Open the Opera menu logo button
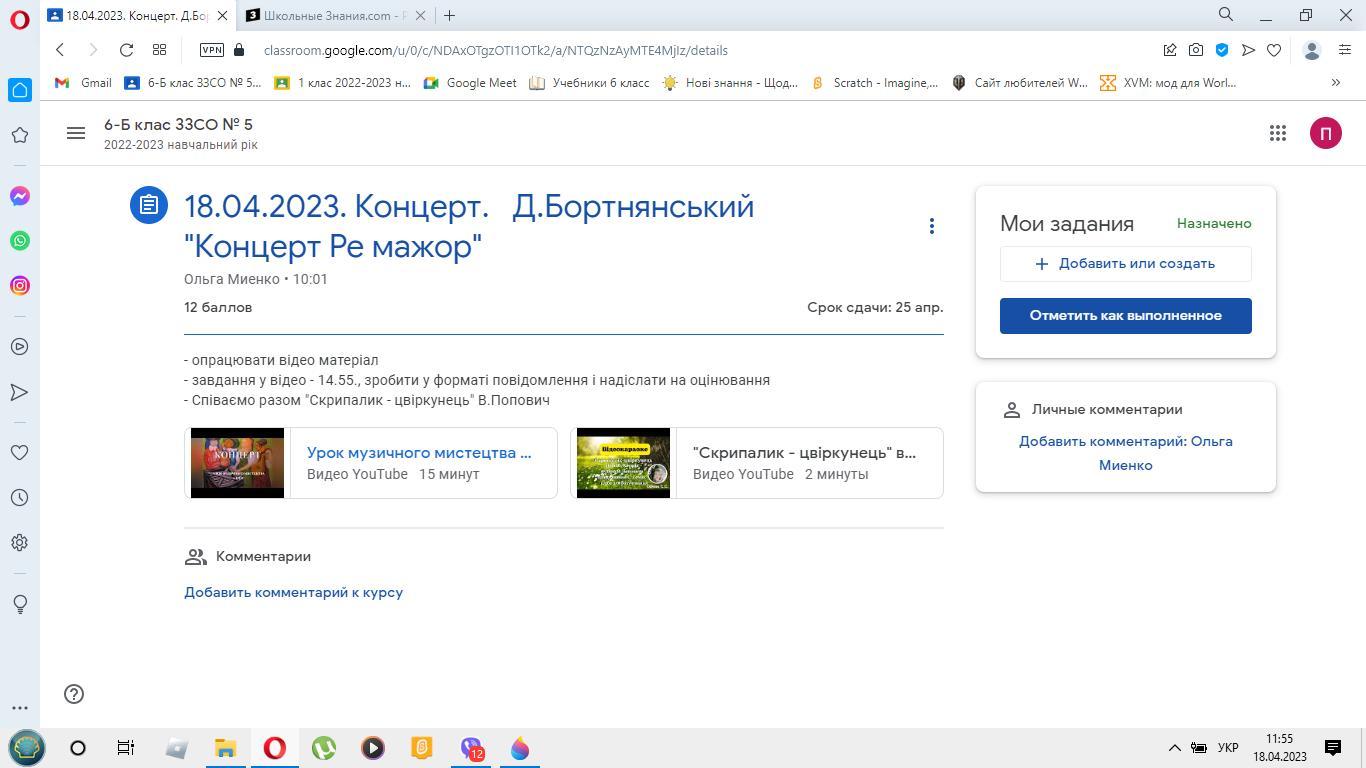Viewport: 1366px width, 768px height. (20, 20)
